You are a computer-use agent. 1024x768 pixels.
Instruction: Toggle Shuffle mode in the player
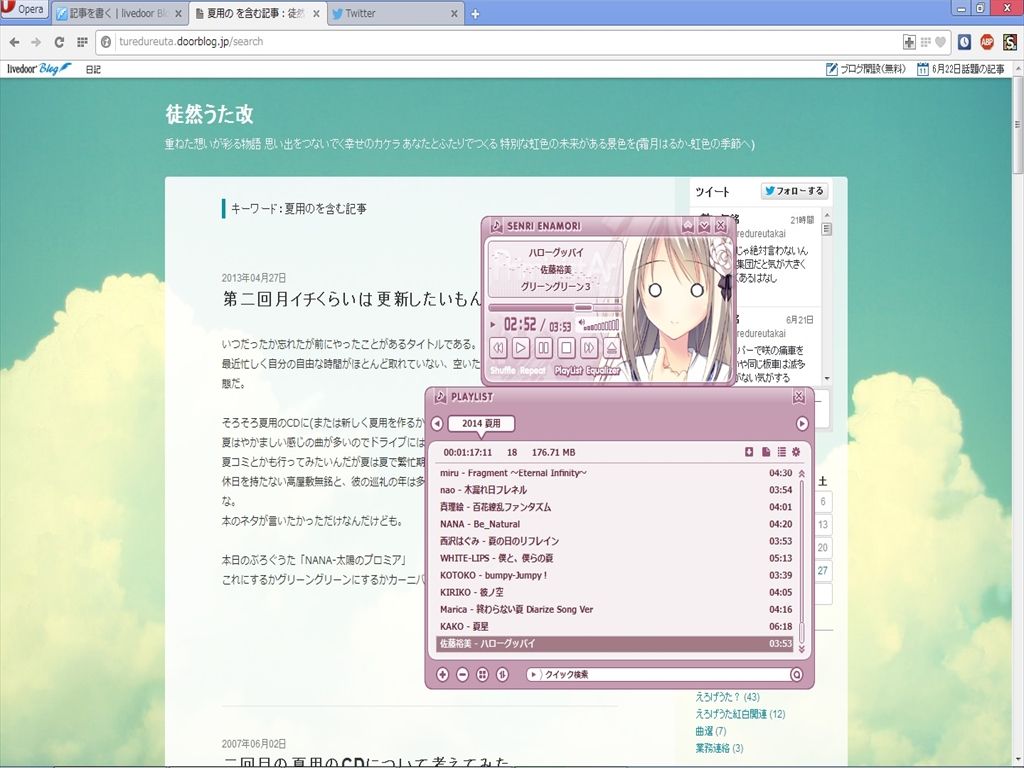coord(503,370)
